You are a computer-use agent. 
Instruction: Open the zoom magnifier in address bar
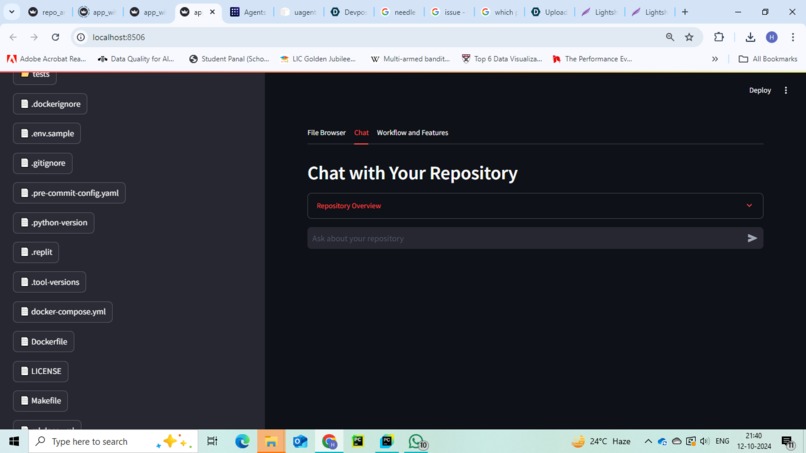[x=670, y=37]
